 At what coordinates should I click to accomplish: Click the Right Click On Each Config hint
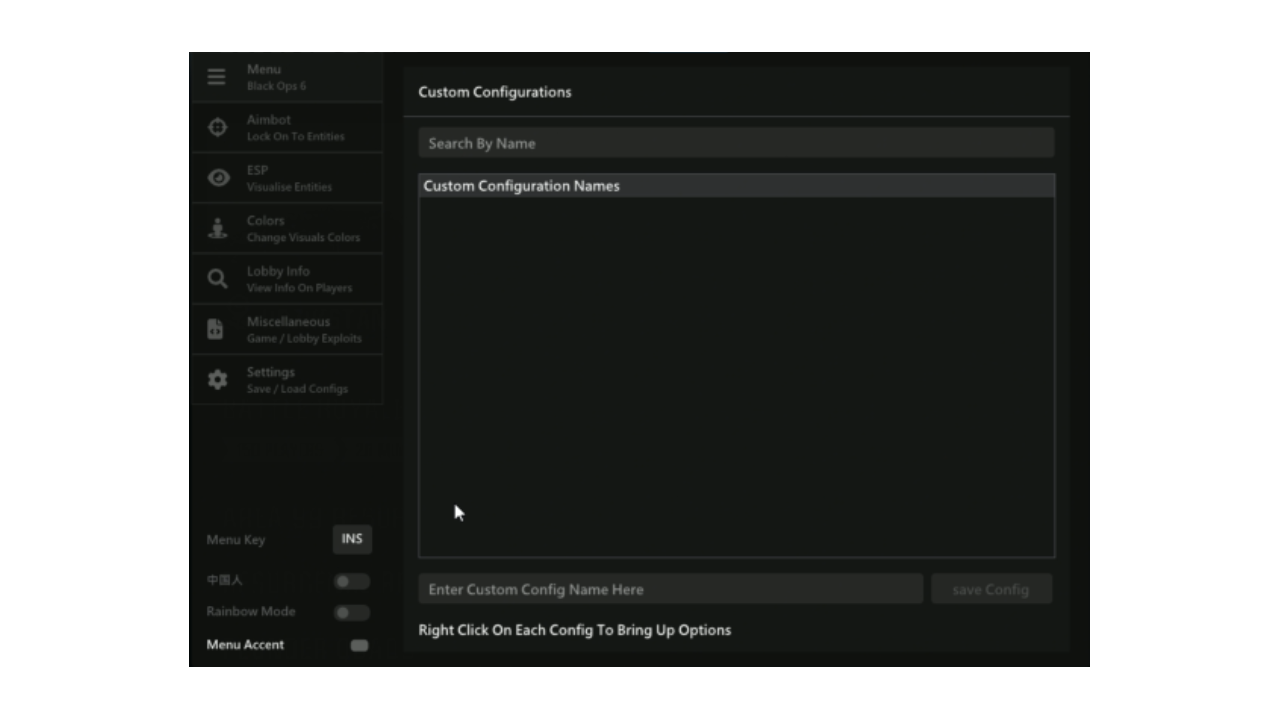[x=575, y=630]
